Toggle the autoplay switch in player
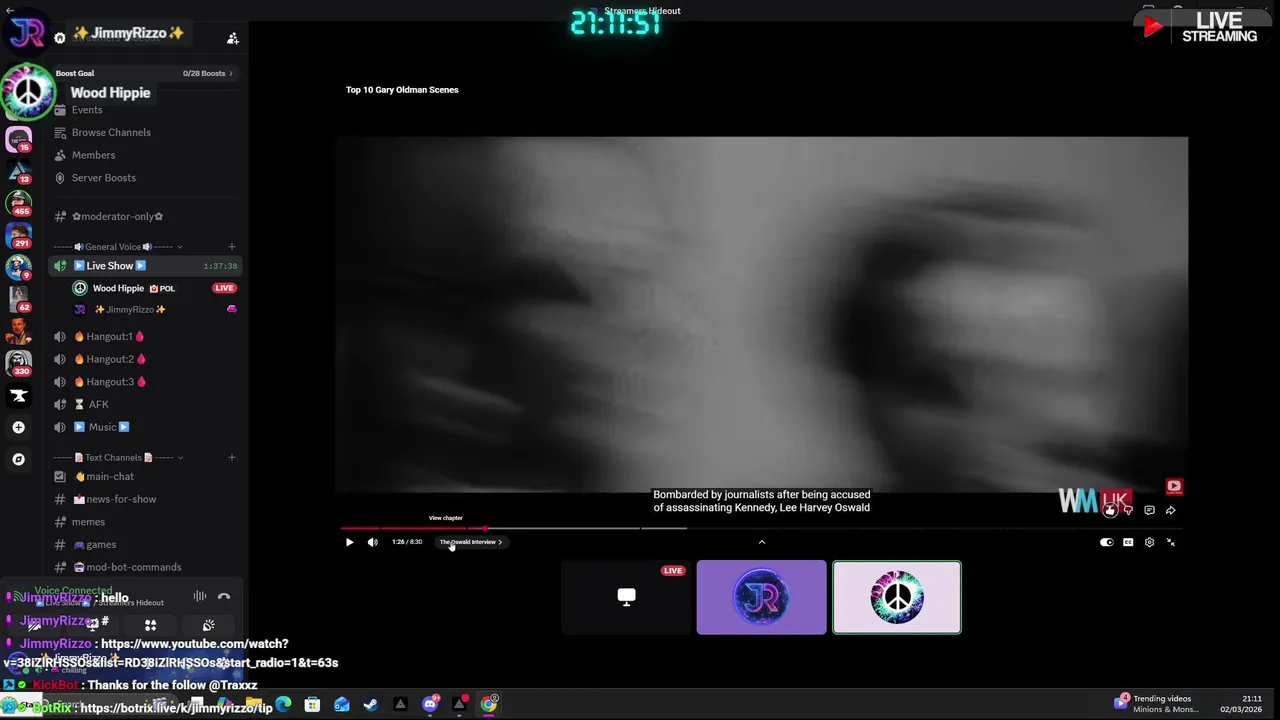The width and height of the screenshot is (1280, 720). tap(1106, 542)
